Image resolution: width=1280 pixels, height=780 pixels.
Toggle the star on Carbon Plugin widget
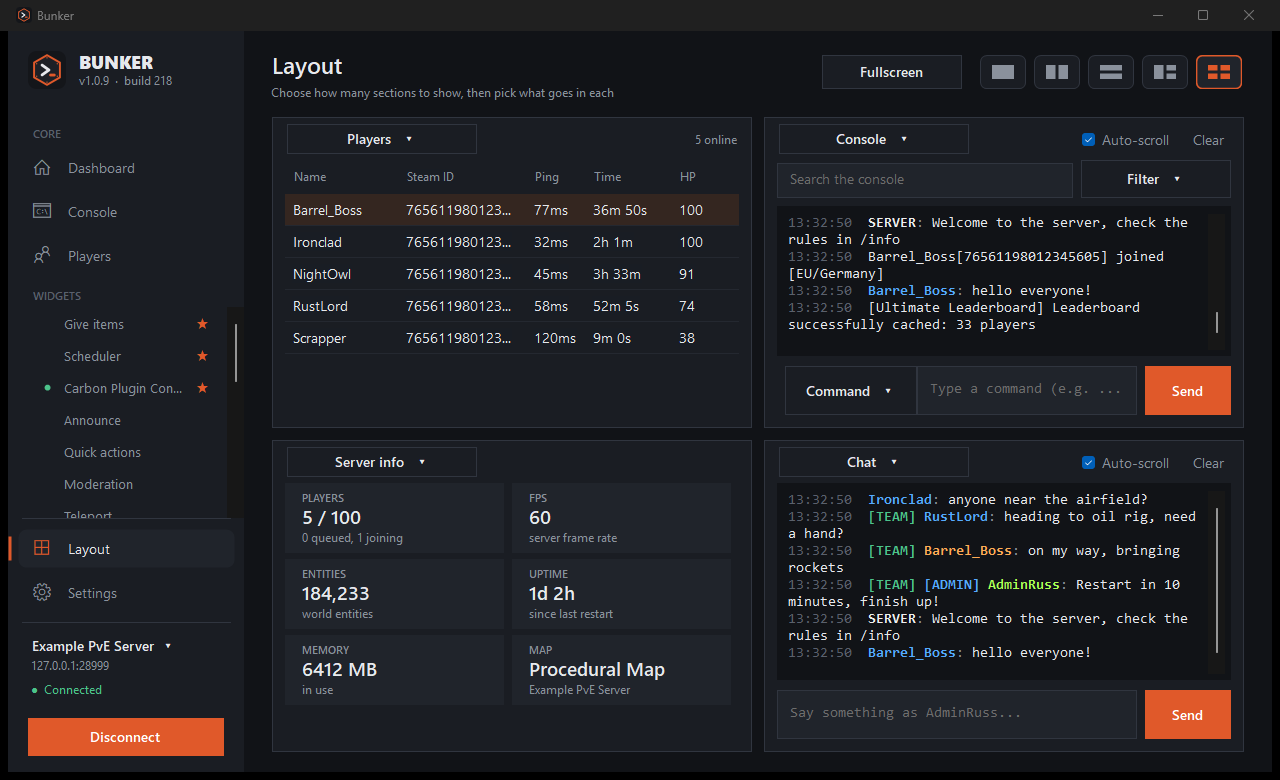(x=203, y=388)
